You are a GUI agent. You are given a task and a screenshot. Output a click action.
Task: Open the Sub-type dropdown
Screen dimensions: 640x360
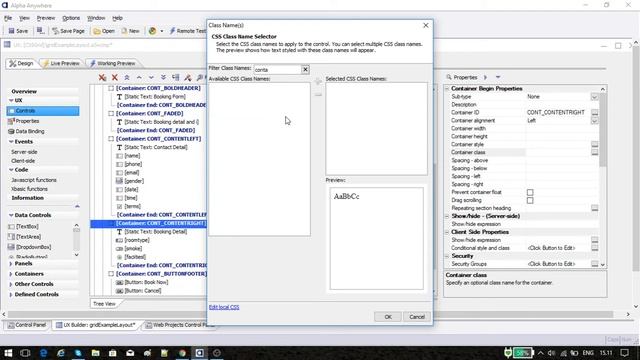point(594,97)
